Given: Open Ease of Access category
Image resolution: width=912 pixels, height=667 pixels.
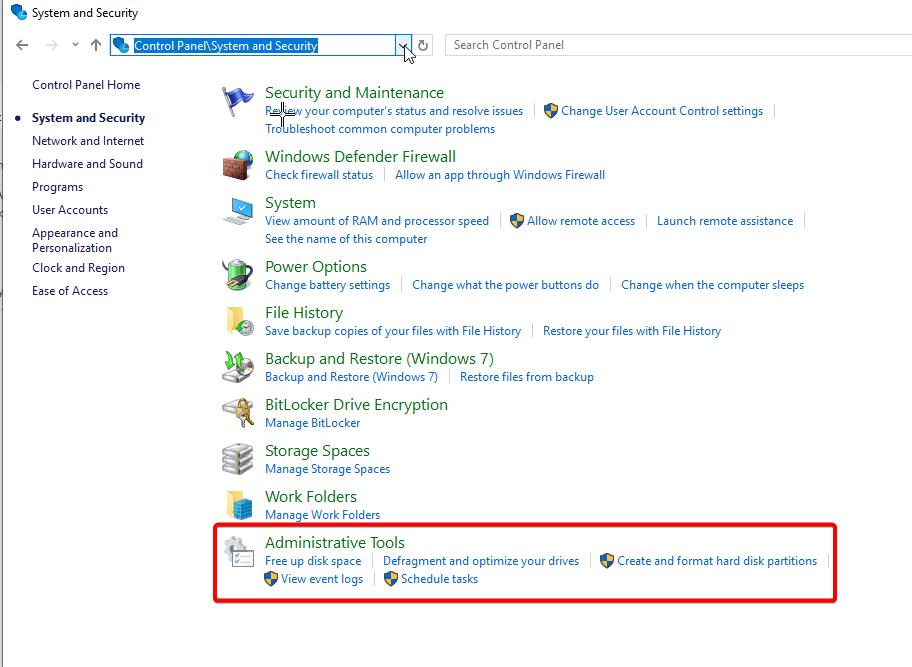Looking at the screenshot, I should click(x=70, y=291).
